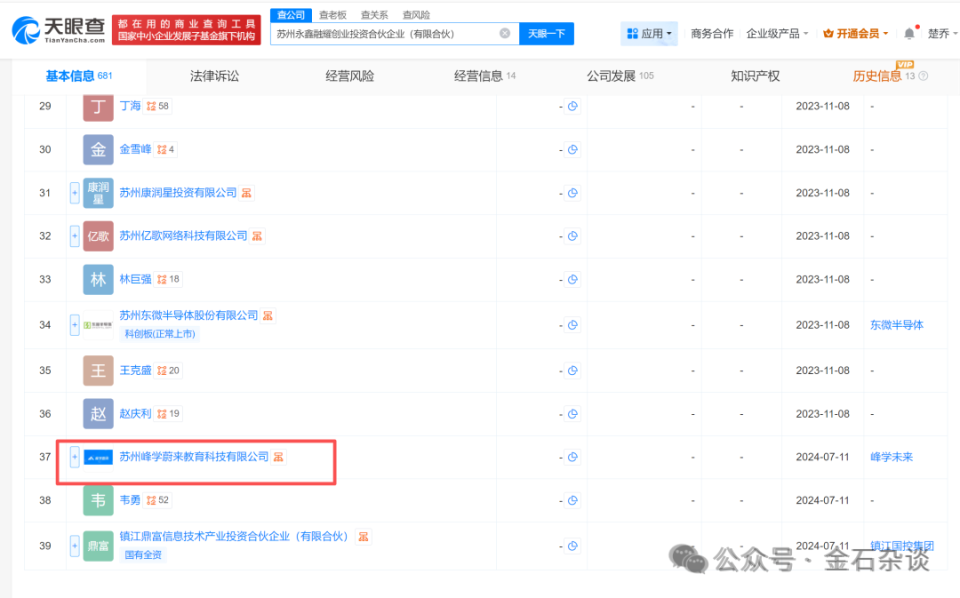The height and width of the screenshot is (598, 960).
Task: Click the history clock icon in 镇江鼎富 row
Action: point(572,545)
